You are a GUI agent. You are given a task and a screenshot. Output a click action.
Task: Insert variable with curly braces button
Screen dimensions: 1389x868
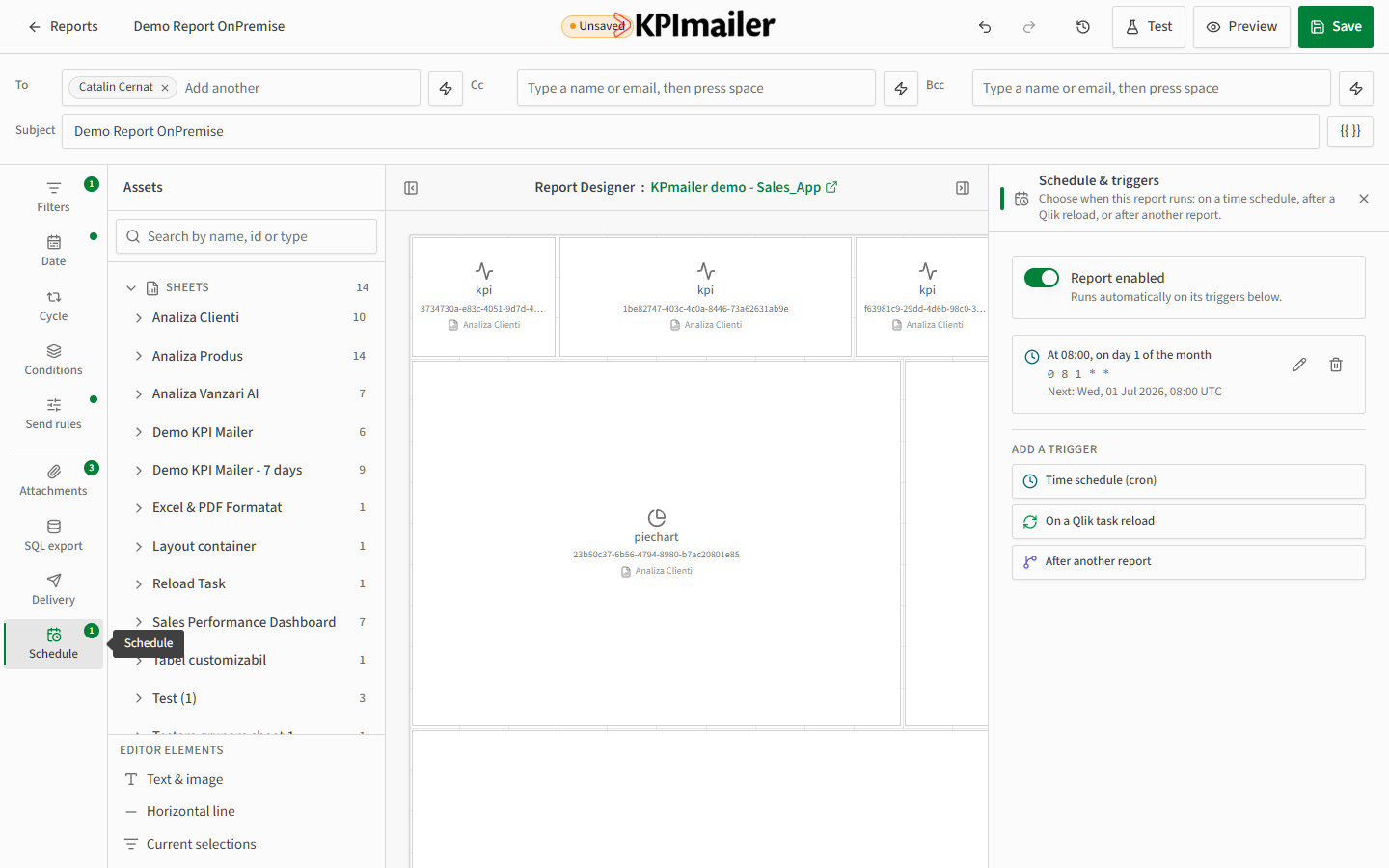(1350, 131)
